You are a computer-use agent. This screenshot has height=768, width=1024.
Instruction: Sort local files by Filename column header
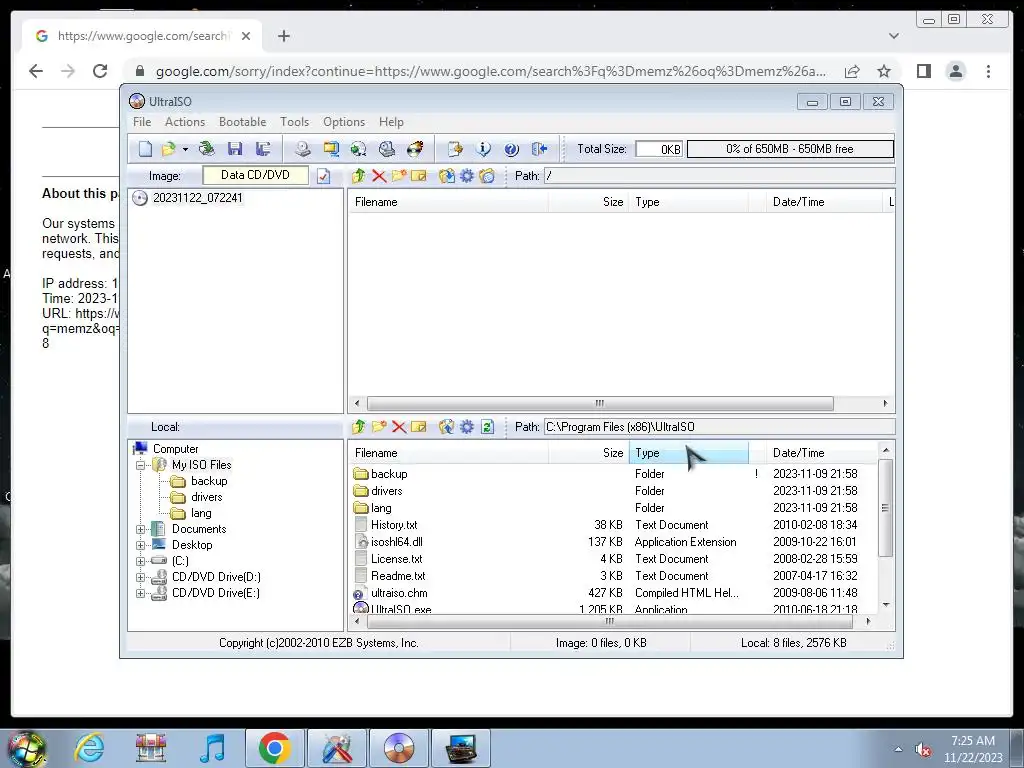[x=448, y=453]
